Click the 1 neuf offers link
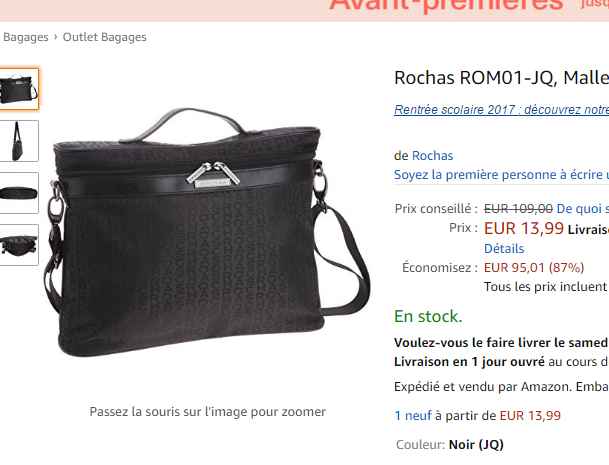Screen dimensions: 609x465 pos(413,416)
